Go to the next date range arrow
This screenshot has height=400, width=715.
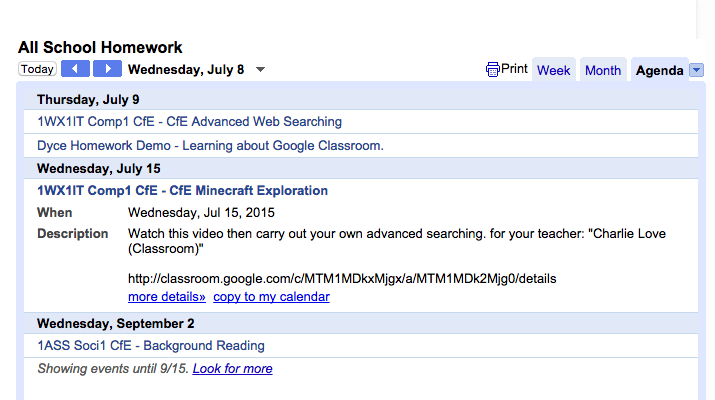pos(107,69)
